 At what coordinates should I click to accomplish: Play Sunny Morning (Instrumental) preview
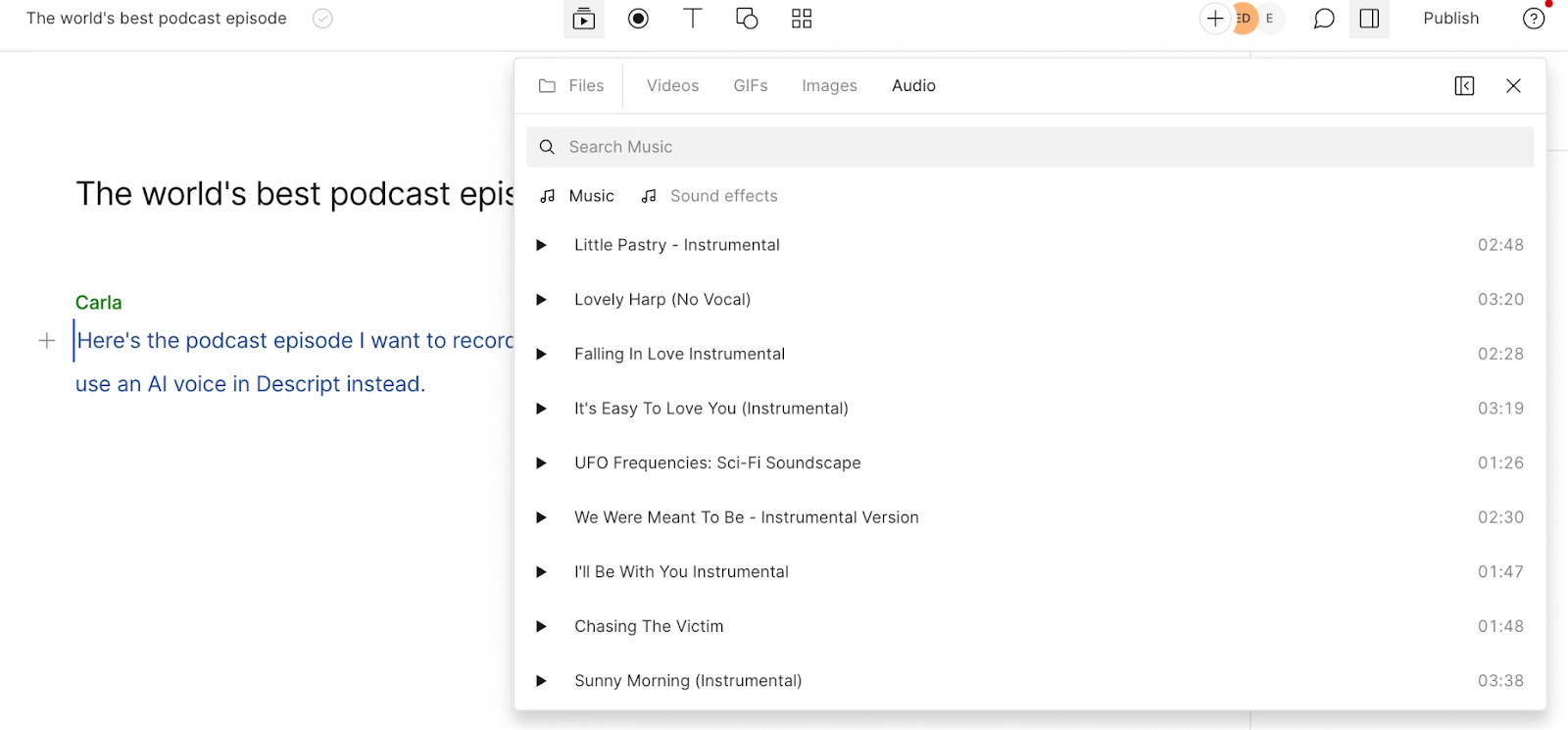pyautogui.click(x=541, y=681)
